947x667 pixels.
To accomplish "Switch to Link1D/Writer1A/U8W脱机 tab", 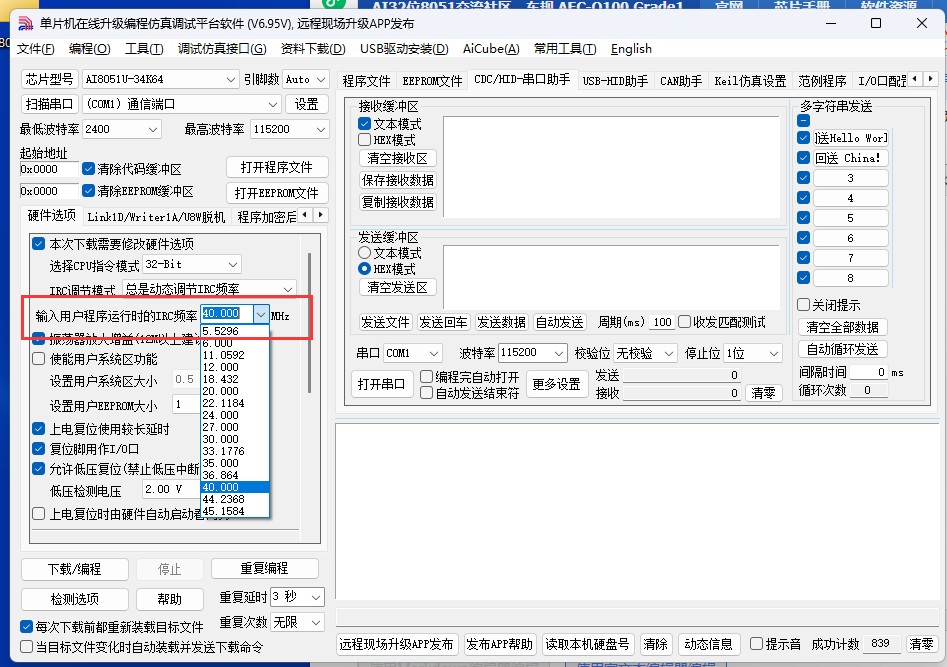I will pos(156,217).
